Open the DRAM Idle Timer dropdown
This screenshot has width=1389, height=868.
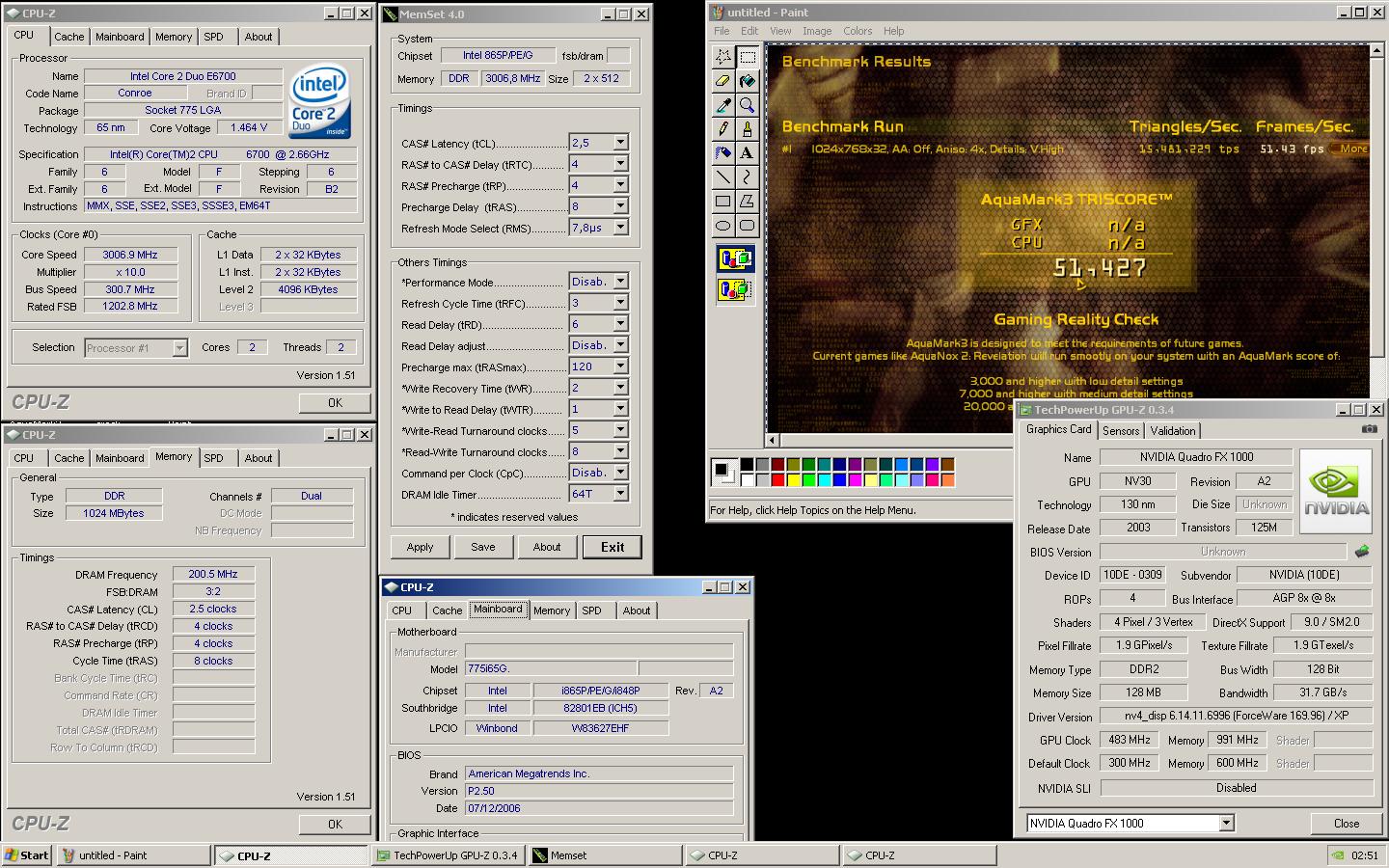[620, 494]
